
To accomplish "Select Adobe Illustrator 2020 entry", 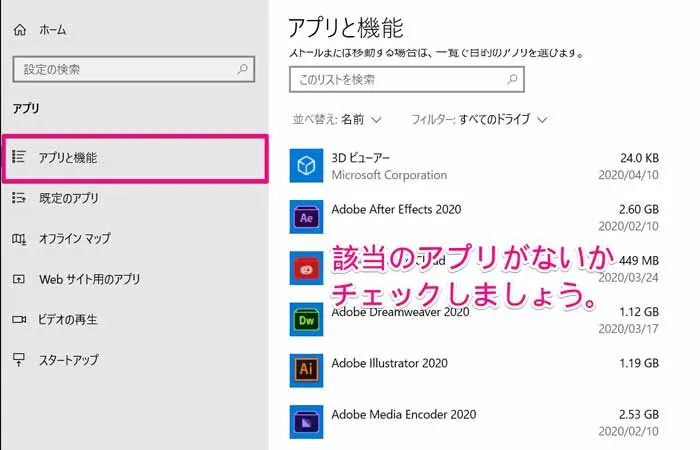I will pyautogui.click(x=475, y=371).
